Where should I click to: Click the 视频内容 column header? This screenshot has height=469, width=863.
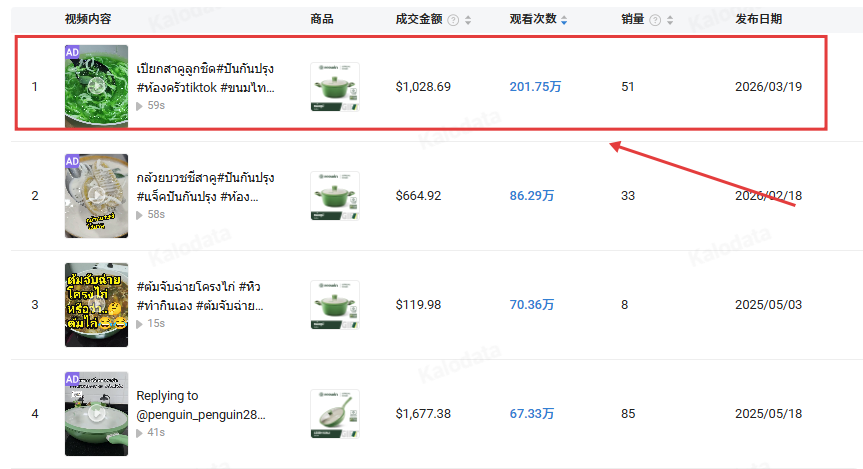88,19
